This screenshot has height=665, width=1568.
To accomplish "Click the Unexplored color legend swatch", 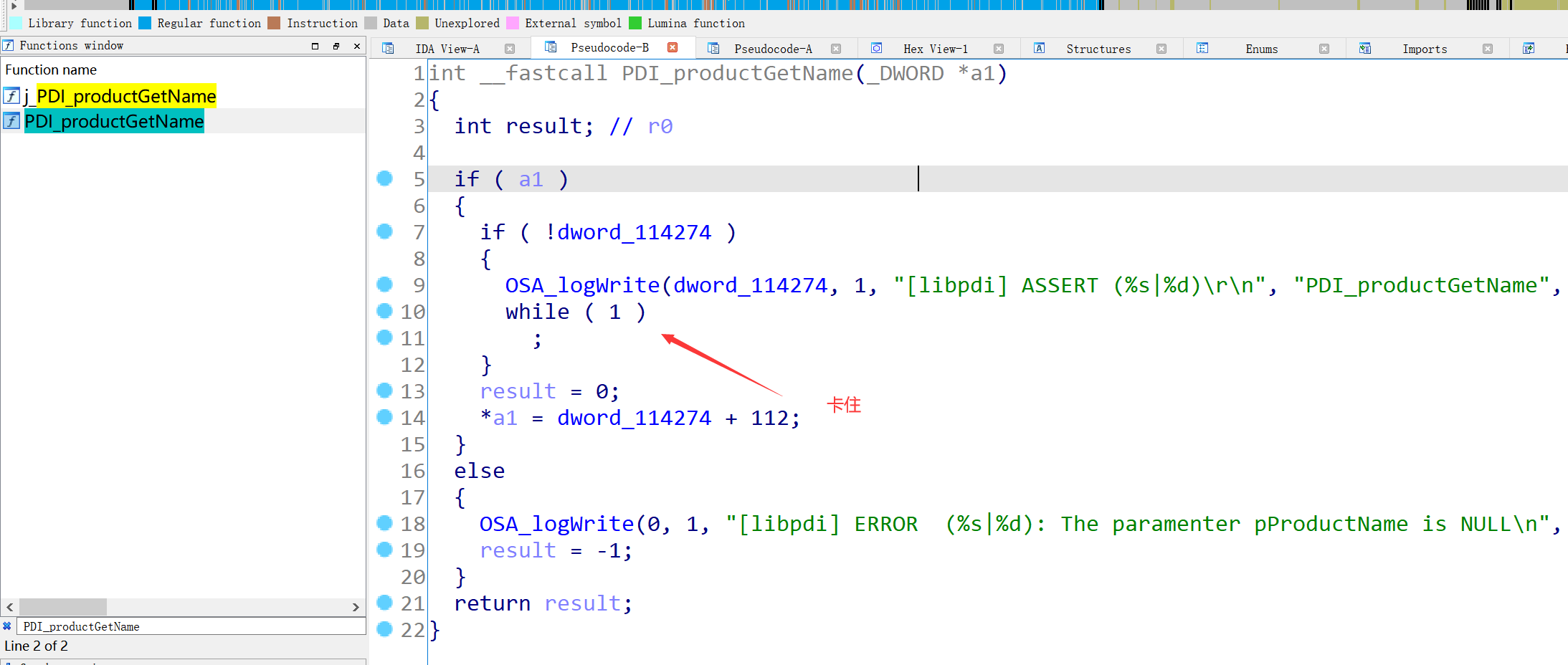I will click(422, 23).
